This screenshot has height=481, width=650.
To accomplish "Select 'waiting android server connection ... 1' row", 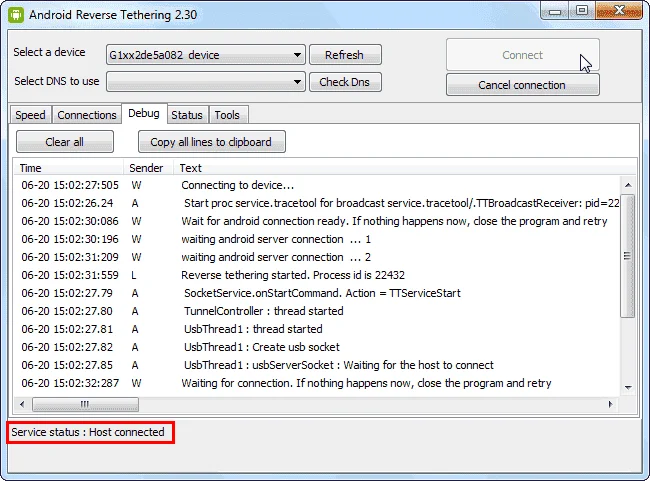I will (317, 239).
